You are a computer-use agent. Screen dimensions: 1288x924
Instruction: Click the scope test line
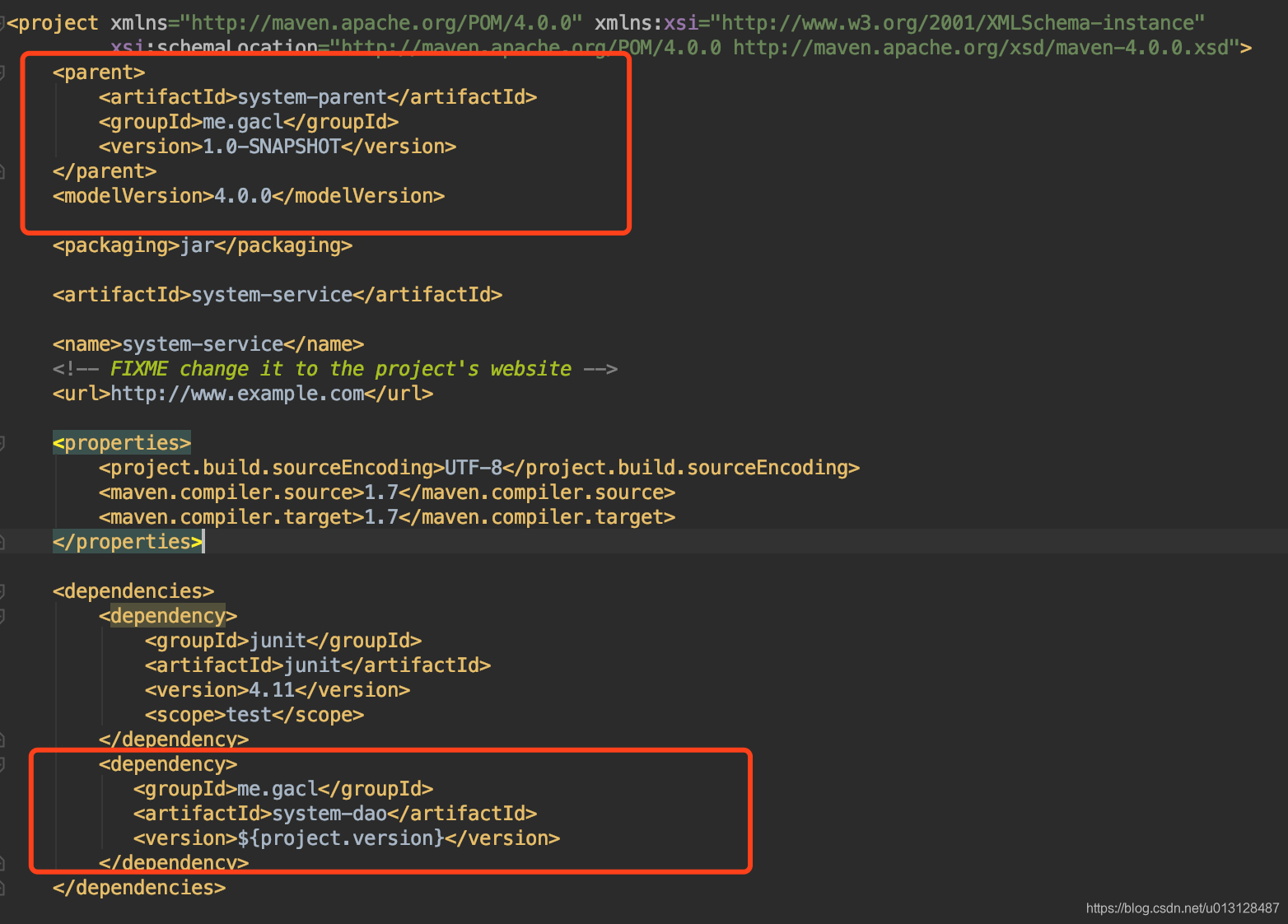pos(254,715)
